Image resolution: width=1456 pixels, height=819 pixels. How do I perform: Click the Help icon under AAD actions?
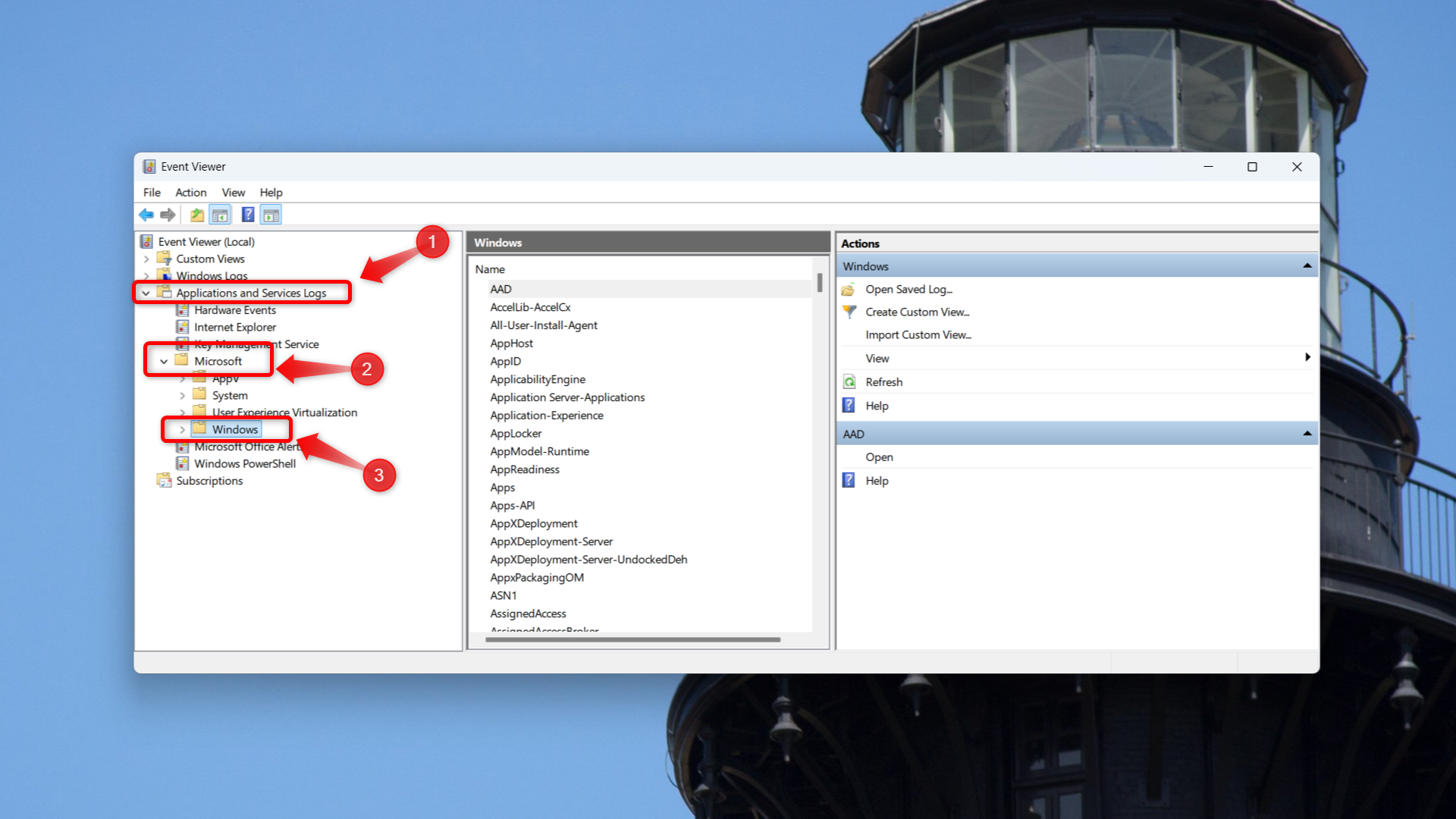coord(849,481)
